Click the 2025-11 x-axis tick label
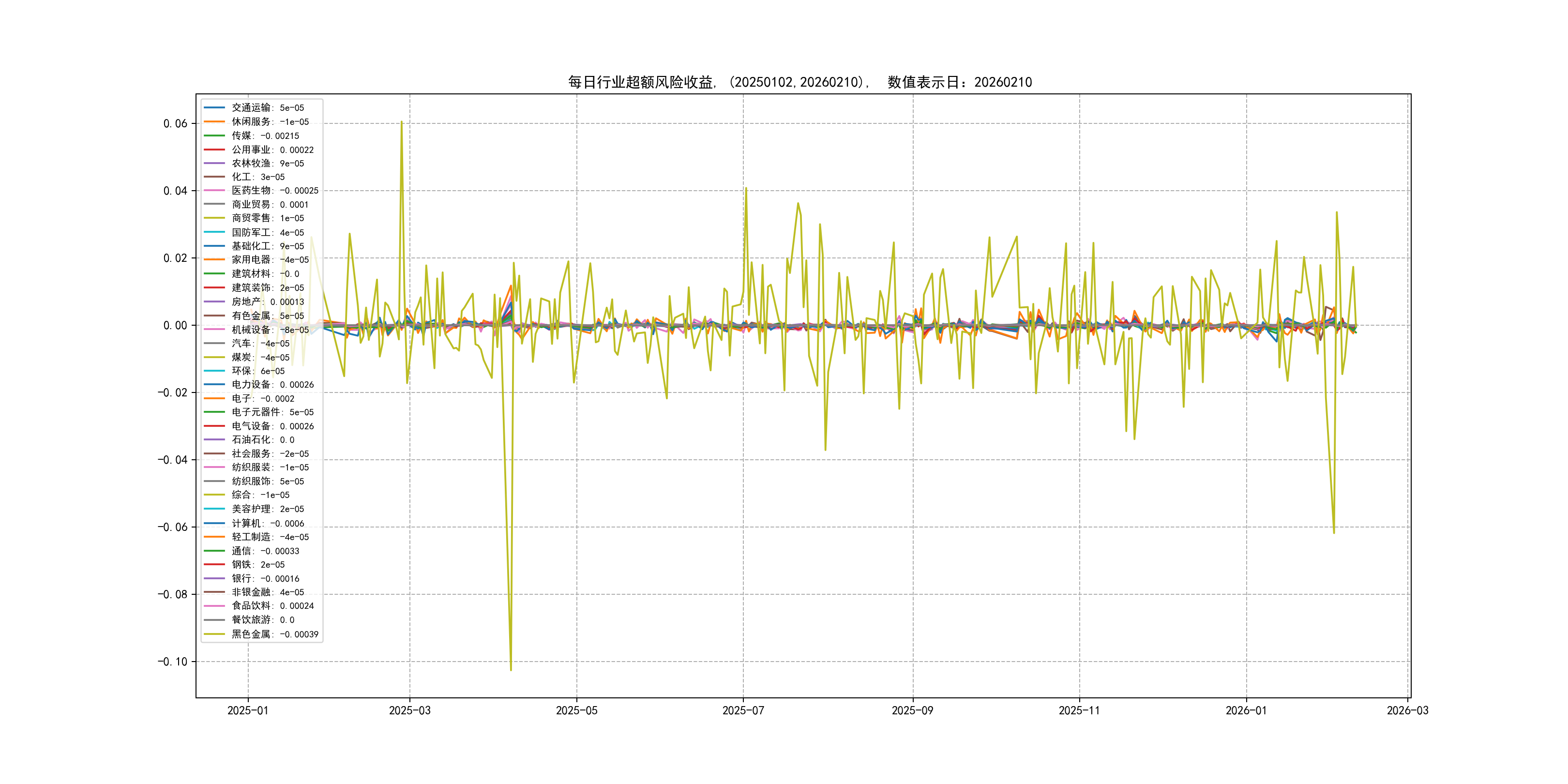 [x=1079, y=710]
